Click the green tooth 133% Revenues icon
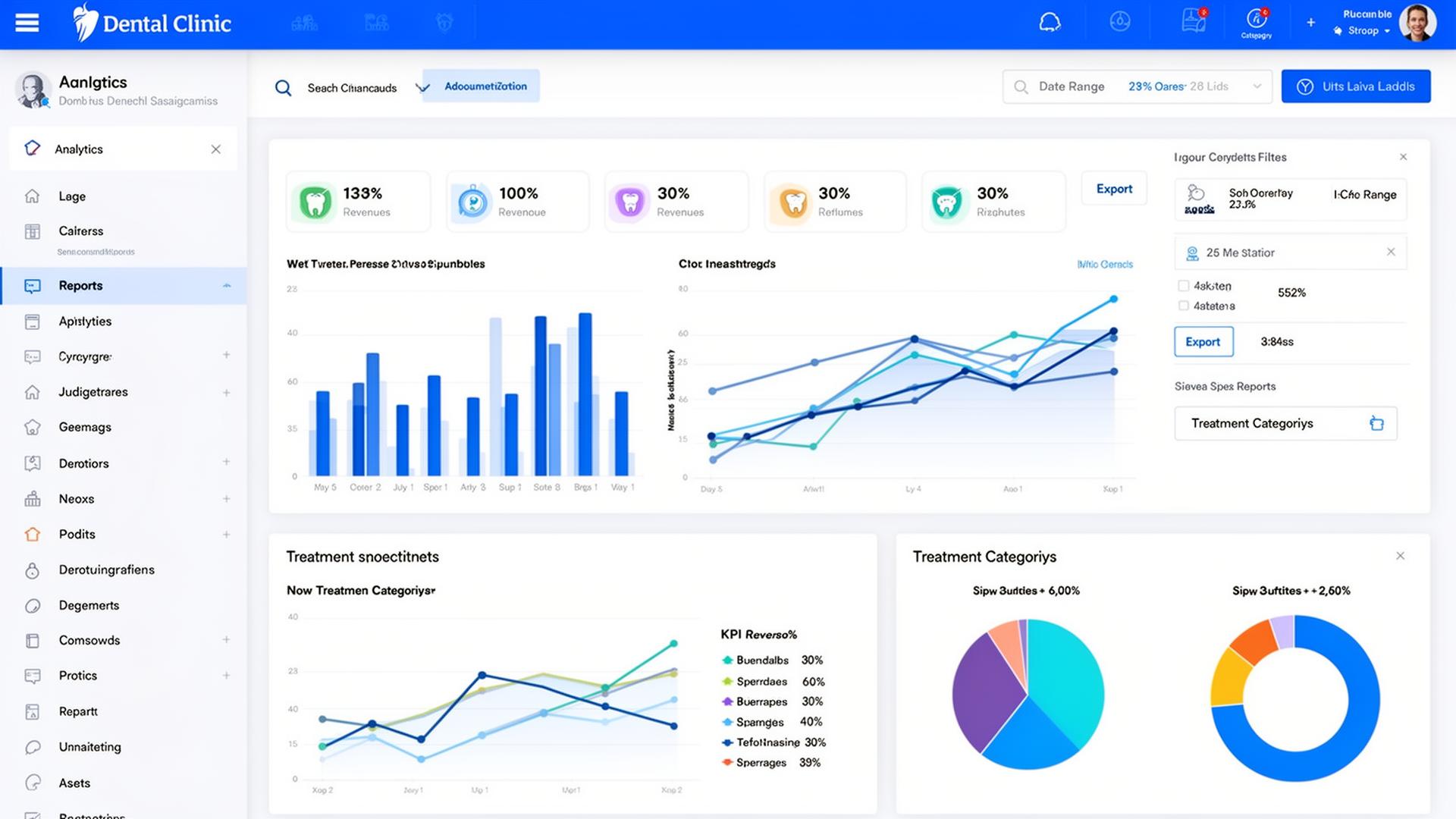This screenshot has width=1456, height=819. point(315,202)
